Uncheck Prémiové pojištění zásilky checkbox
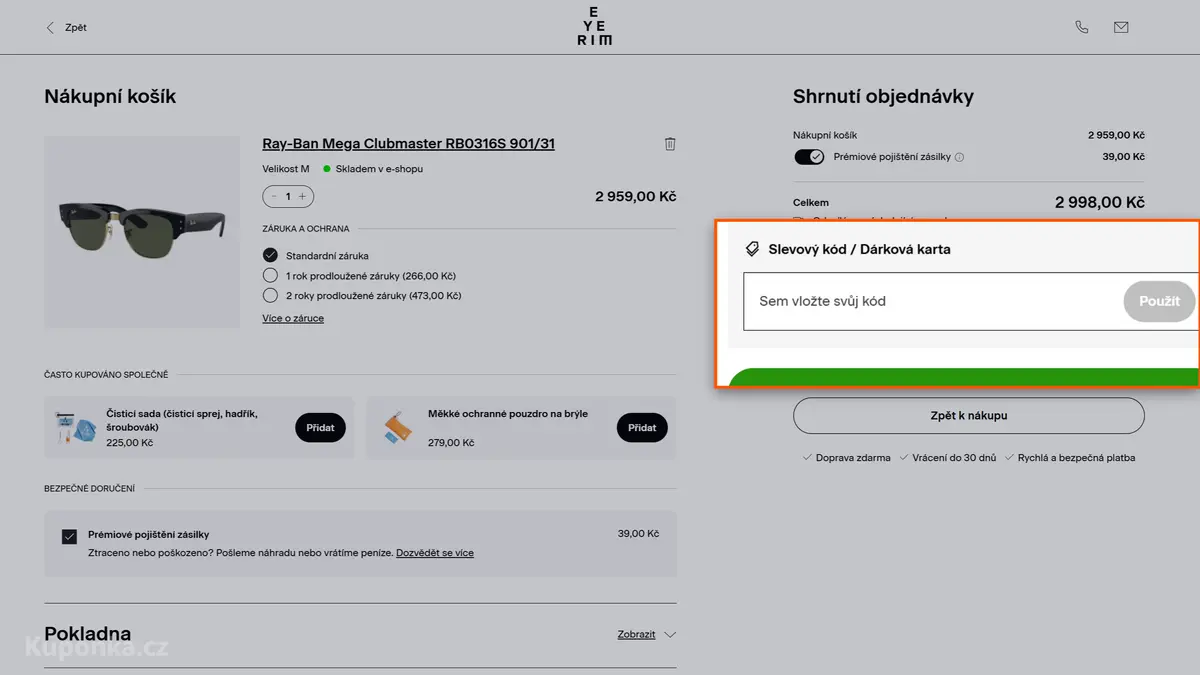 [69, 536]
